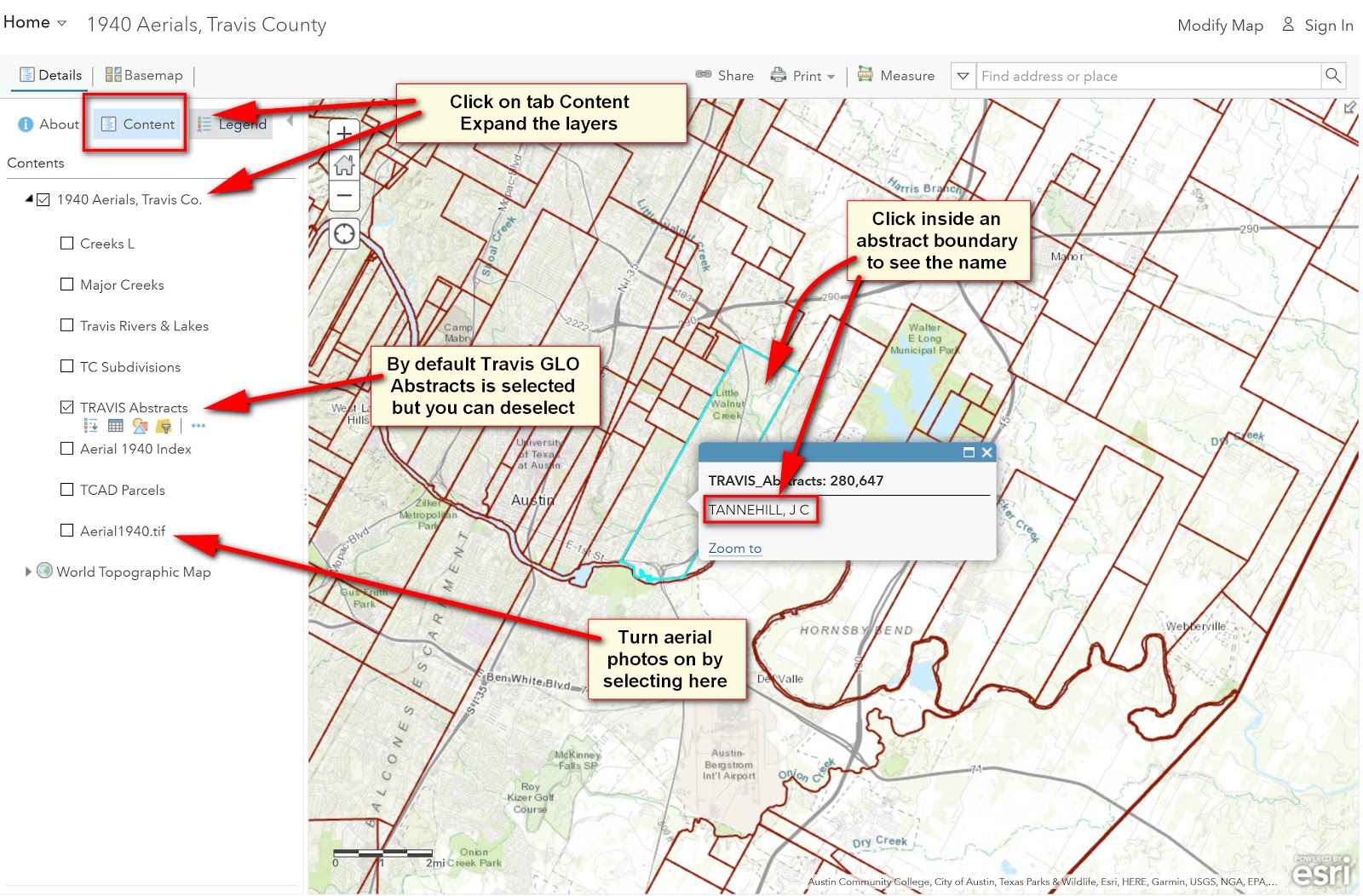Open the Basemap gallery
The height and width of the screenshot is (896, 1363).
[x=143, y=75]
